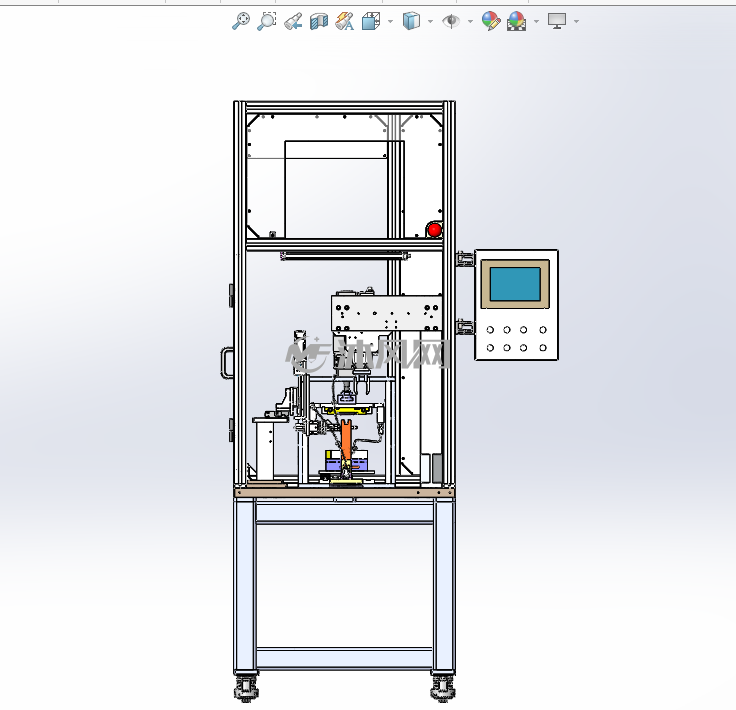Select the orange bracket part in the assembly

tap(346, 441)
